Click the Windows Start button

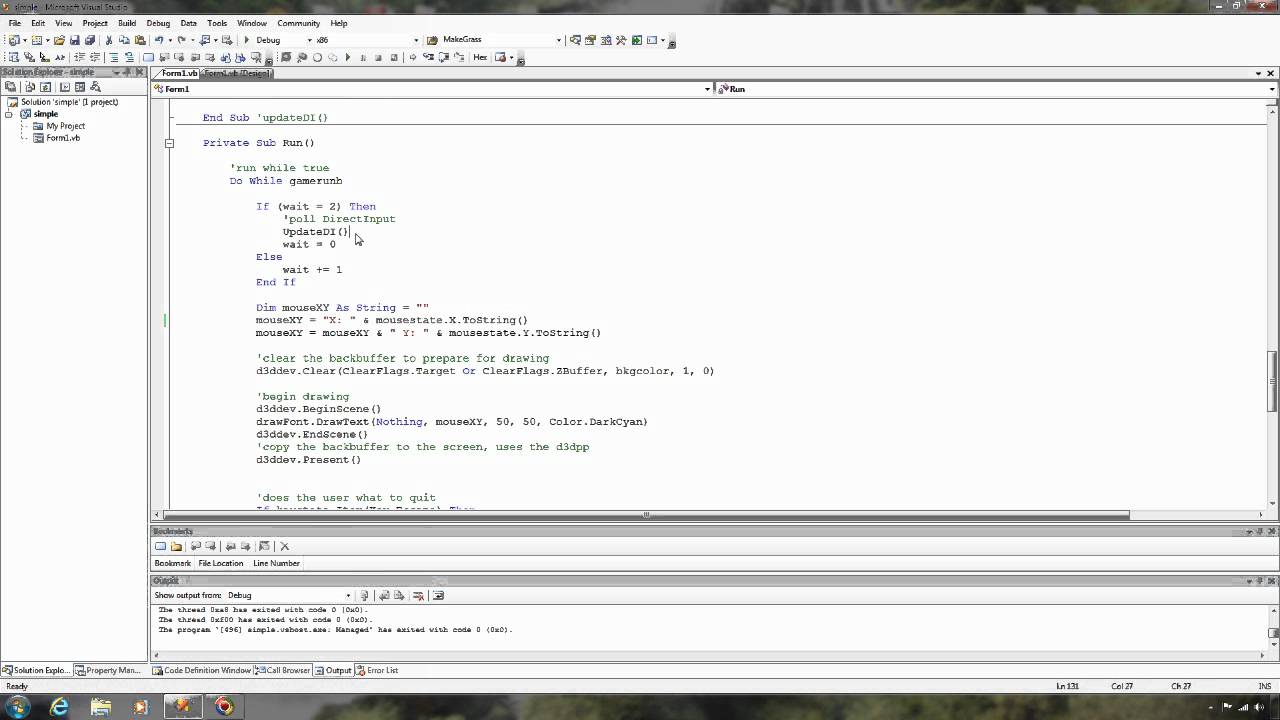click(19, 707)
